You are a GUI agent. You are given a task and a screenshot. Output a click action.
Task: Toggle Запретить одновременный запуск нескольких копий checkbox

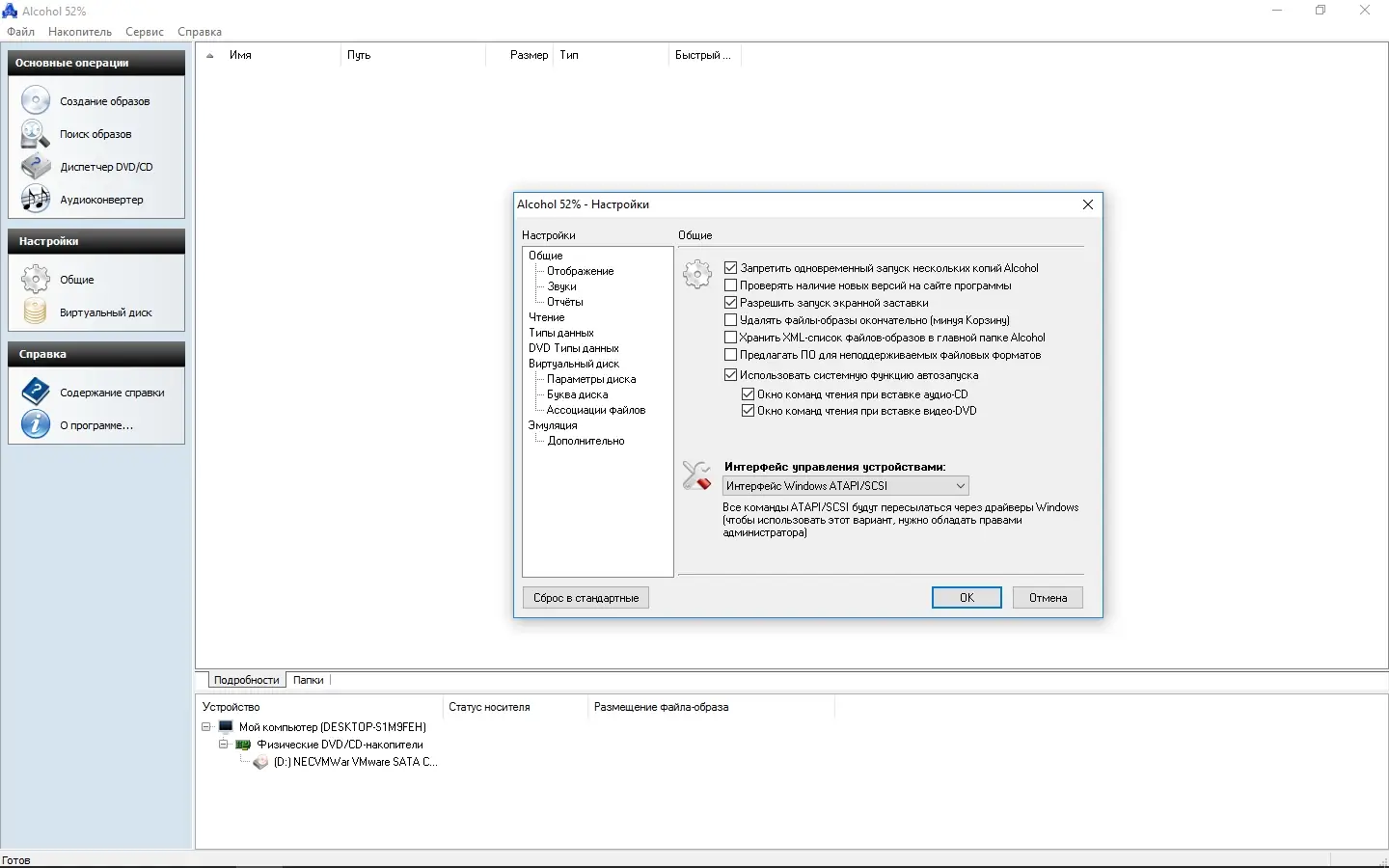pyautogui.click(x=730, y=268)
